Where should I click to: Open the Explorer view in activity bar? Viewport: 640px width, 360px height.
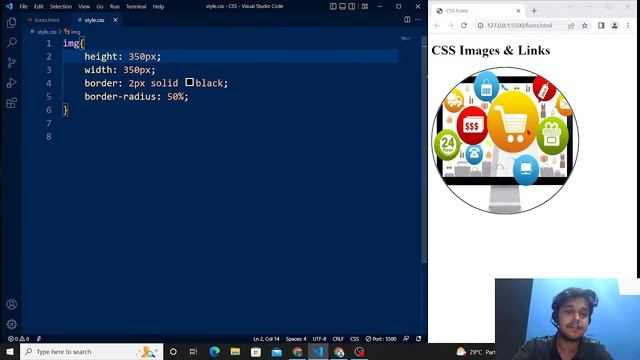tap(11, 23)
